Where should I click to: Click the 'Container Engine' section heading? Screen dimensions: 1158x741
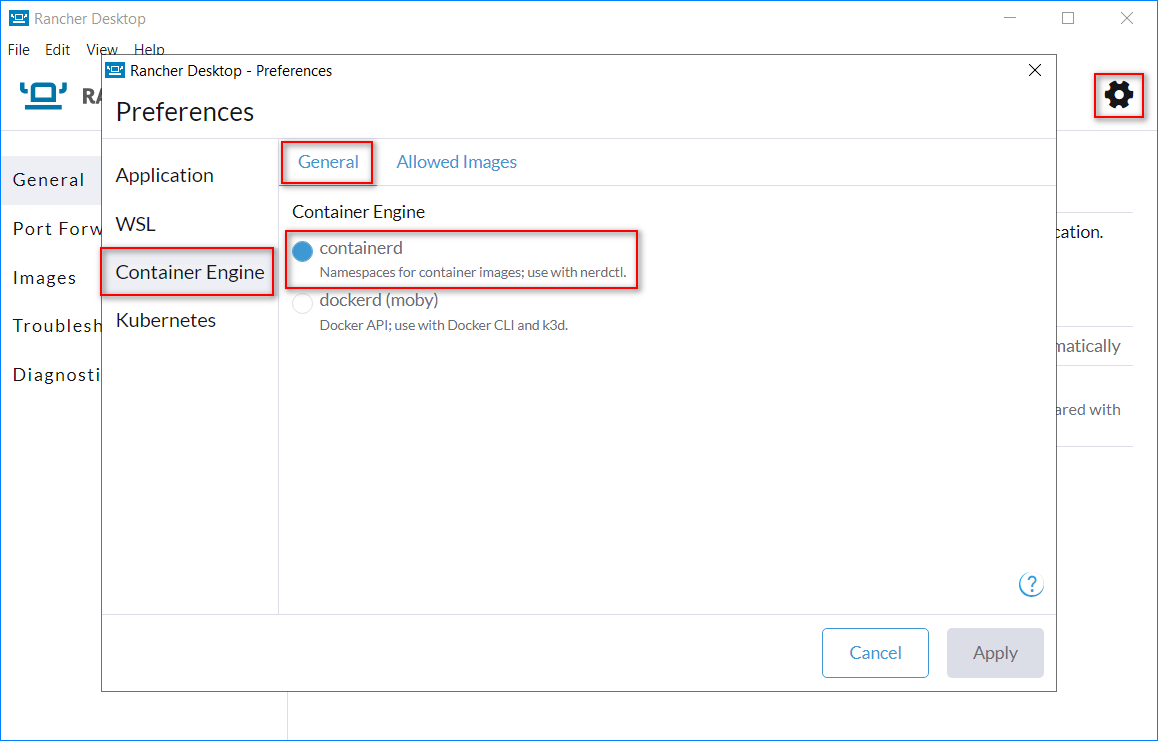(358, 212)
